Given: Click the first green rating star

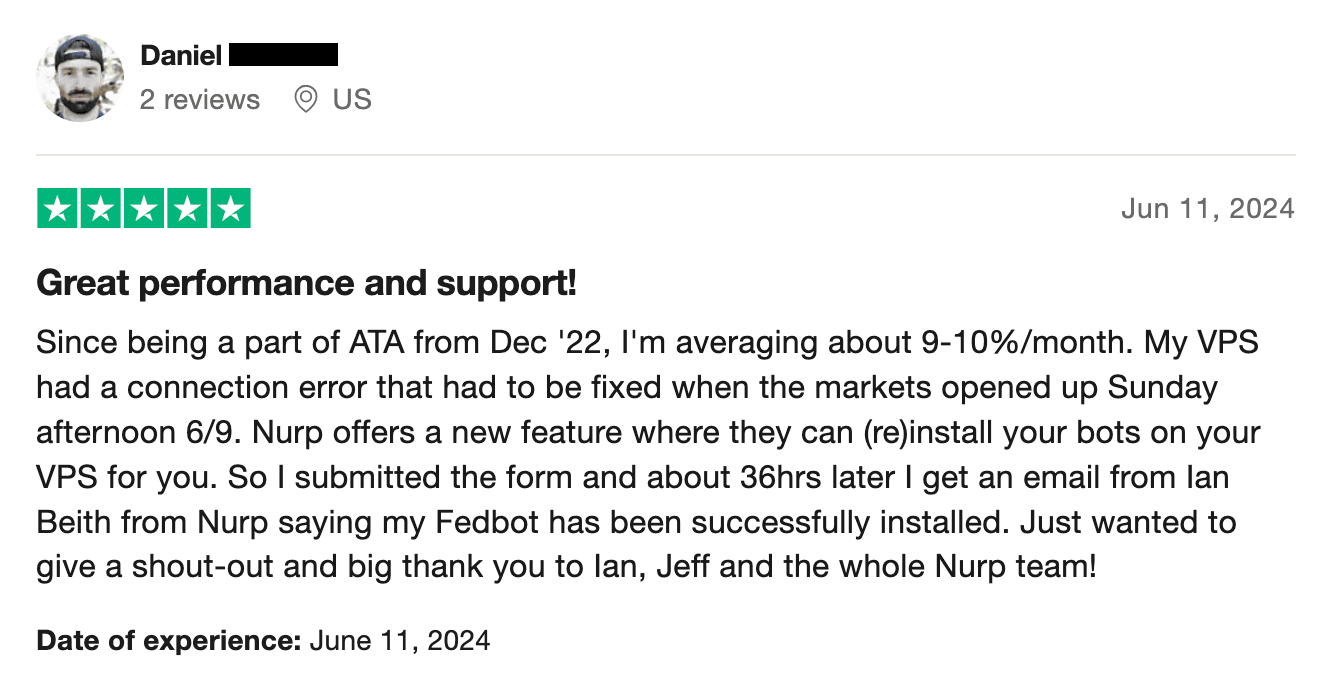Looking at the screenshot, I should pyautogui.click(x=58, y=208).
